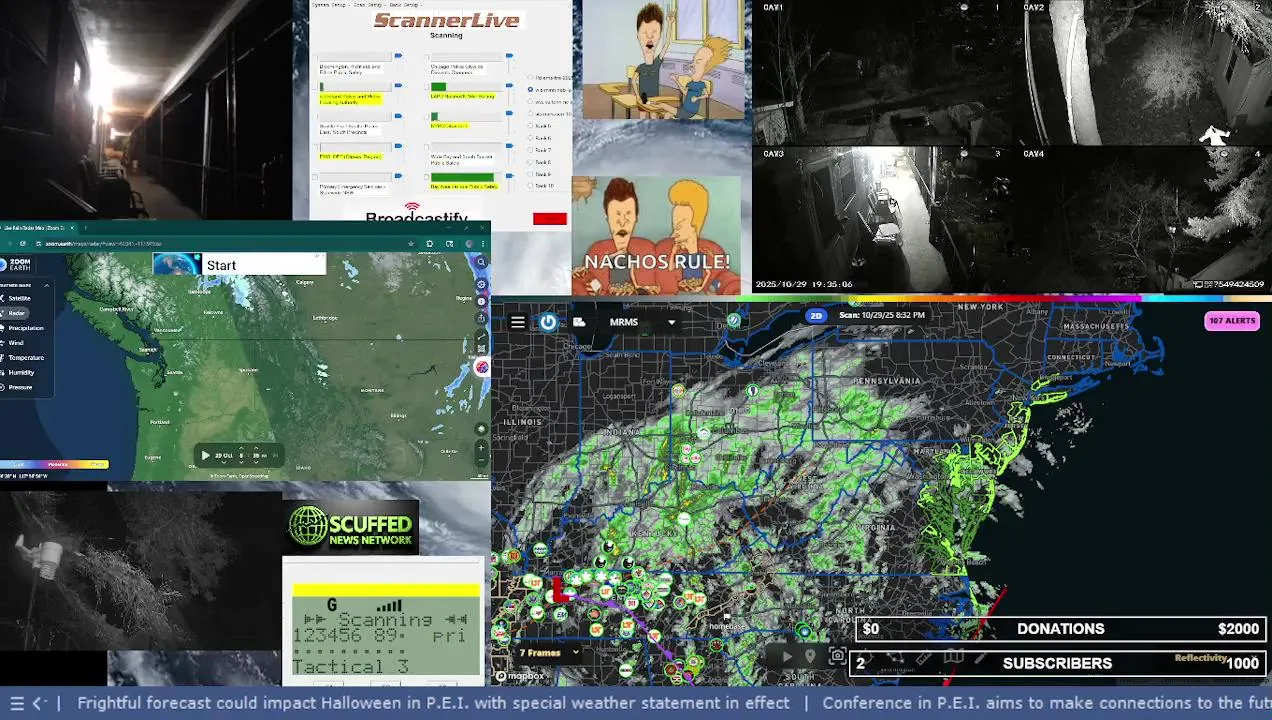Click browser profile avatar icon
Image resolution: width=1272 pixels, height=720 pixels.
(x=469, y=243)
